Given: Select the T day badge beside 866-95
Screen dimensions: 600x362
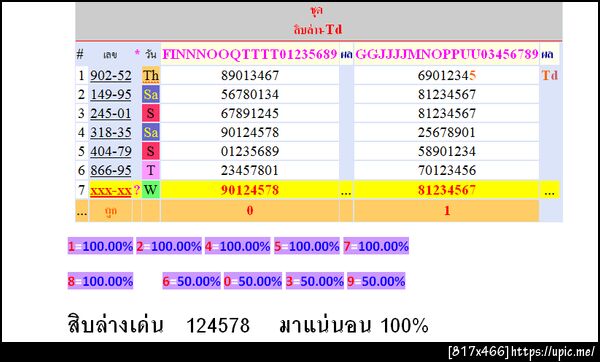Looking at the screenshot, I should point(151,170).
